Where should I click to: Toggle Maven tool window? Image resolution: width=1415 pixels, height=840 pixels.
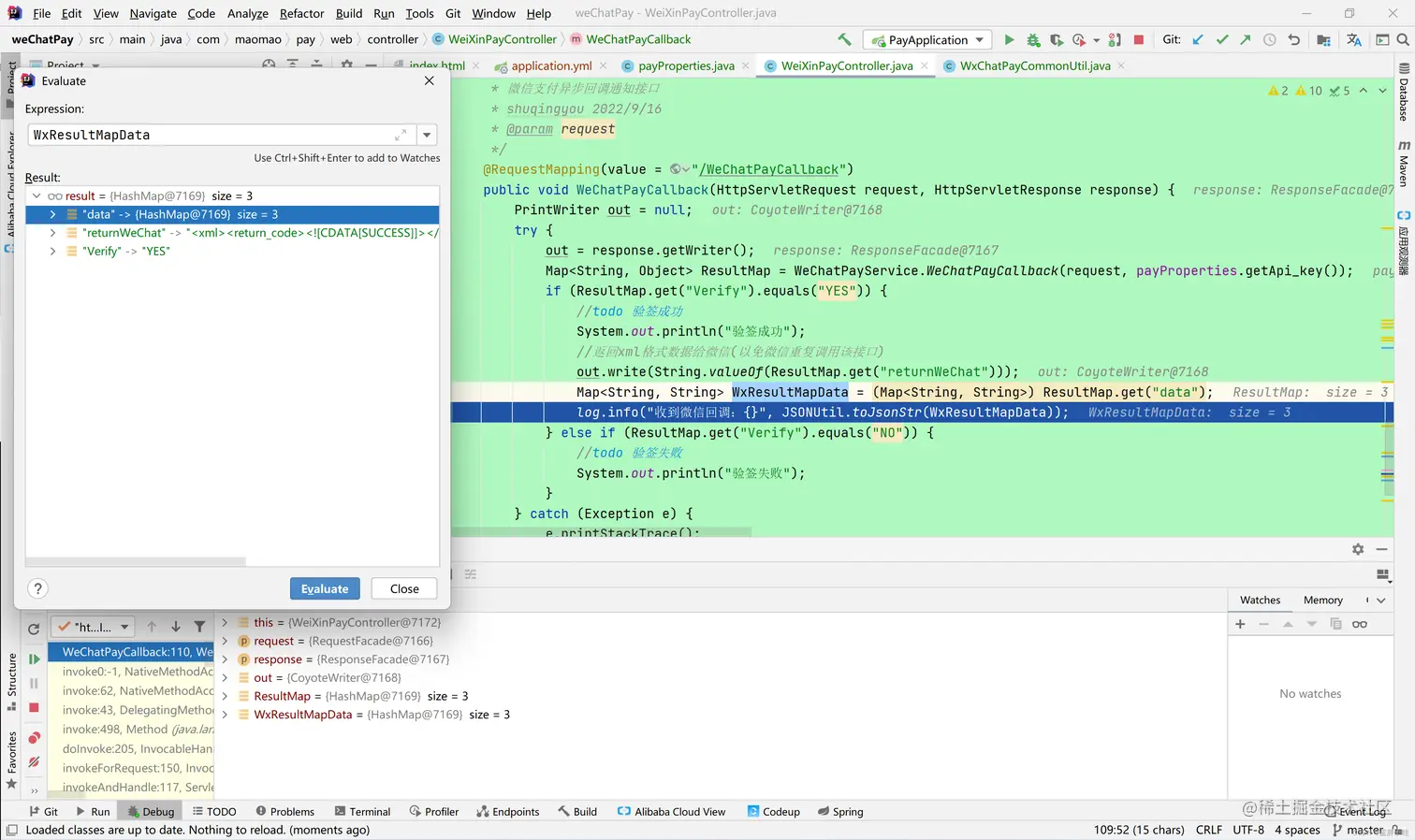(1404, 164)
